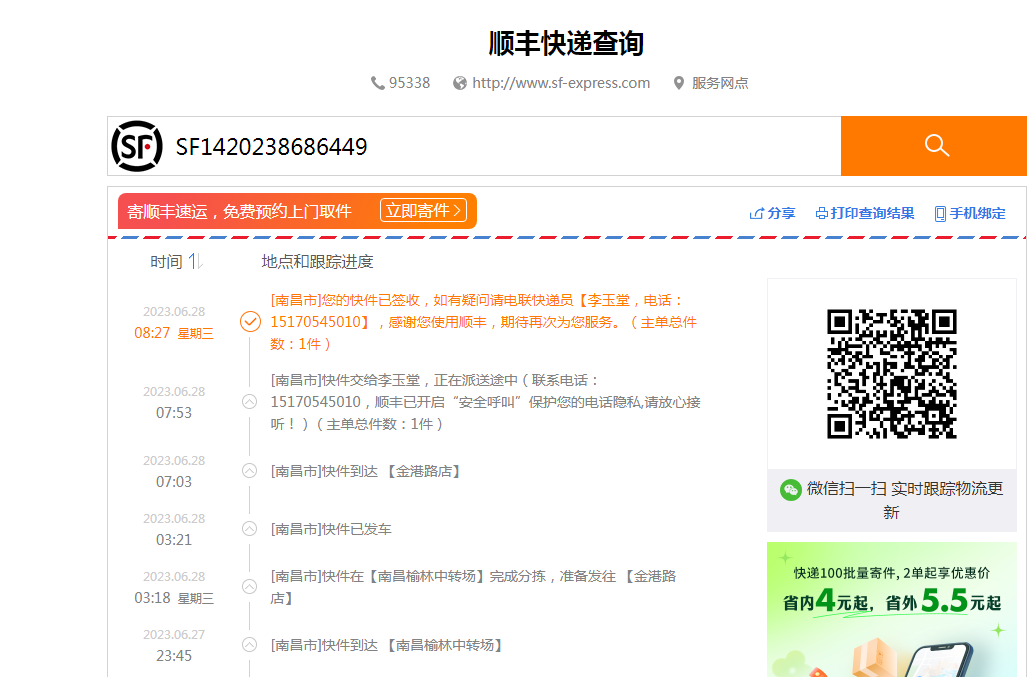
Task: Click the 07:03 timestamp
Action: coord(174,482)
